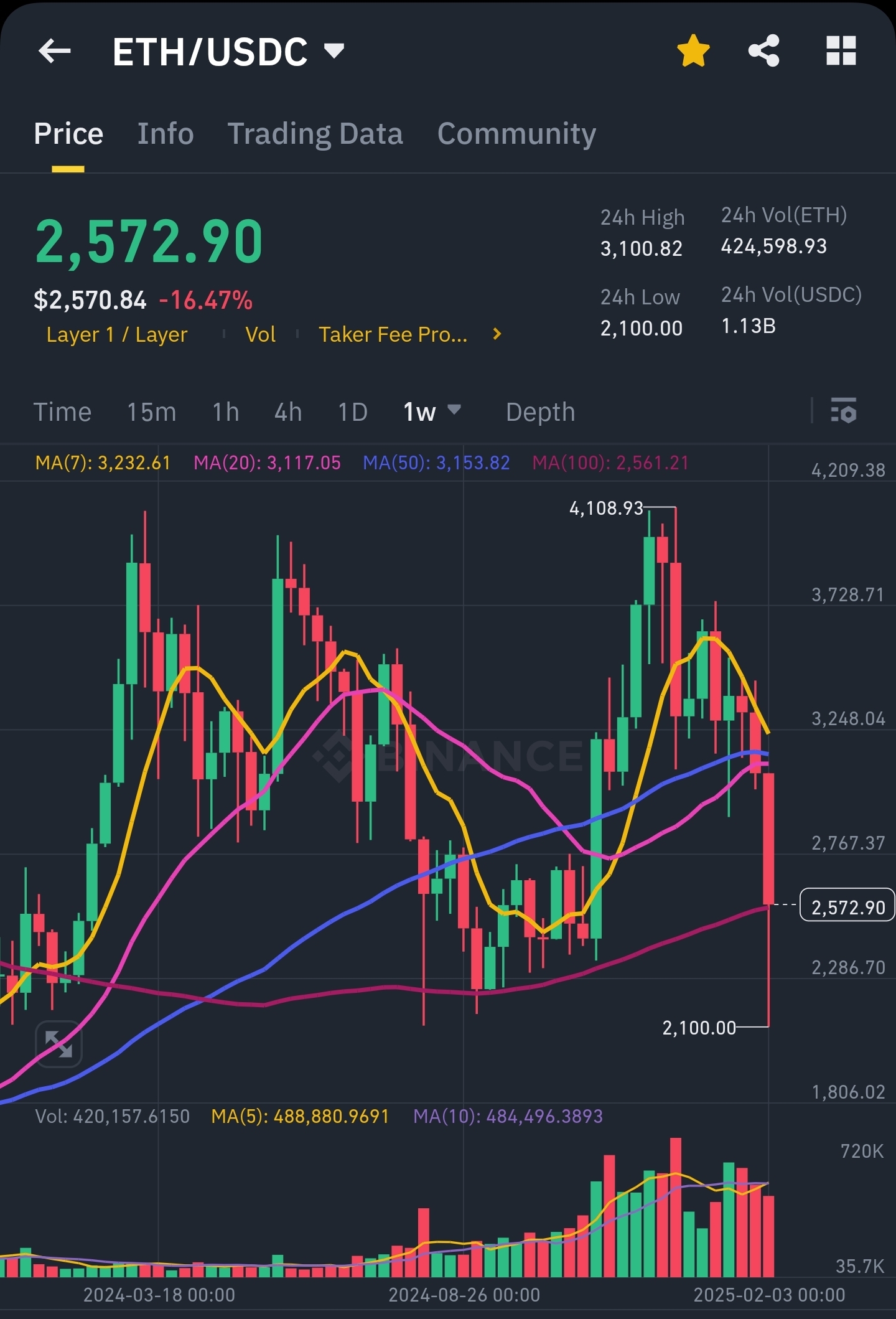Expand the tags row chevron
Image resolution: width=896 pixels, height=1319 pixels.
pos(497,334)
